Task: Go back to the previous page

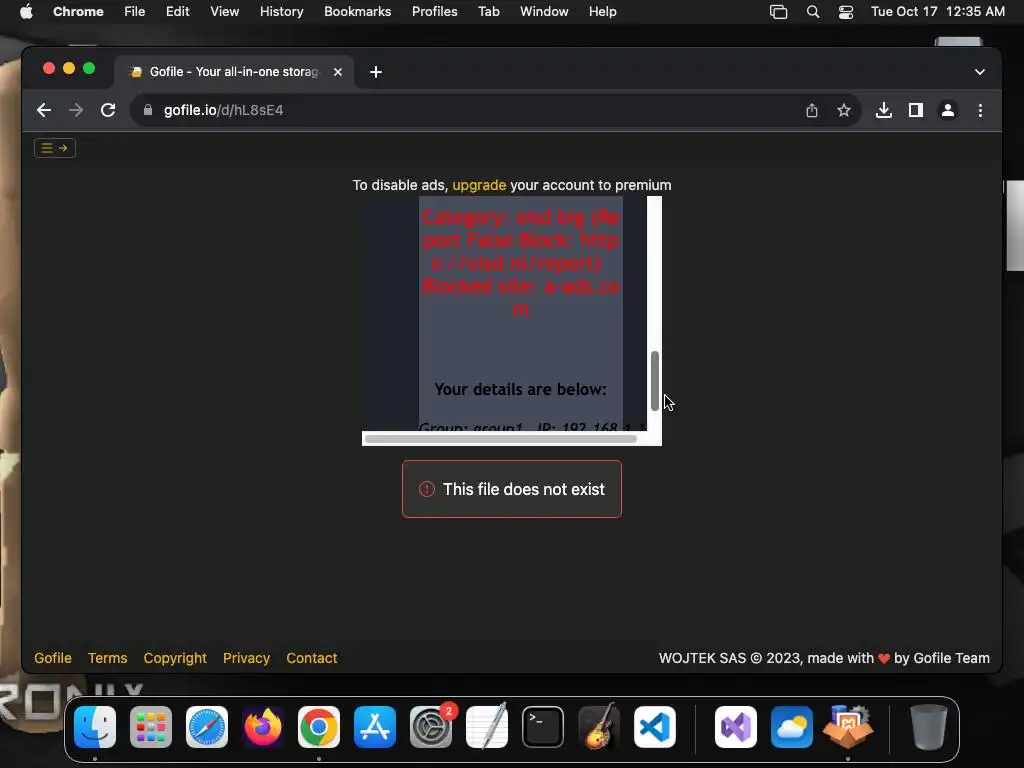Action: click(44, 110)
